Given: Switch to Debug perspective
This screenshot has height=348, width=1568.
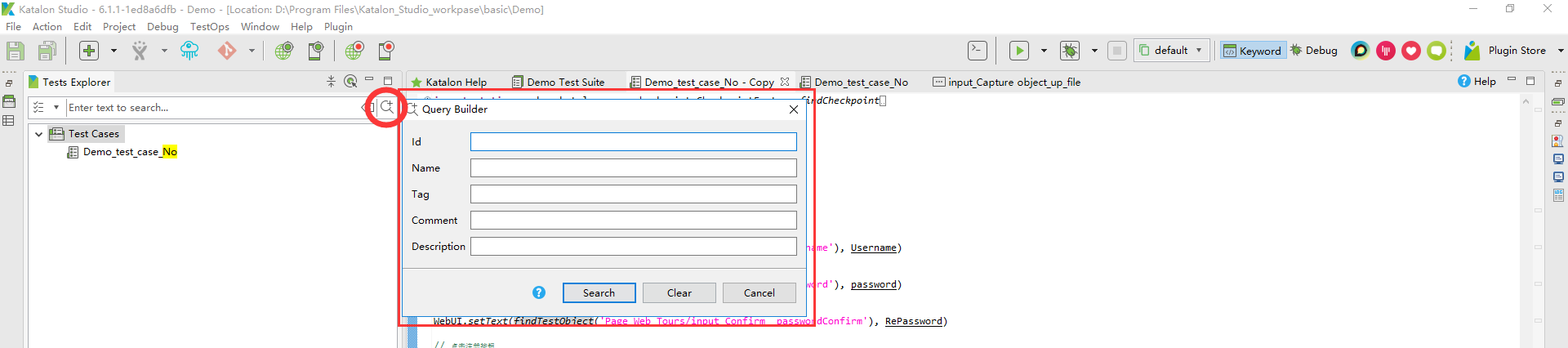Looking at the screenshot, I should pyautogui.click(x=1314, y=51).
